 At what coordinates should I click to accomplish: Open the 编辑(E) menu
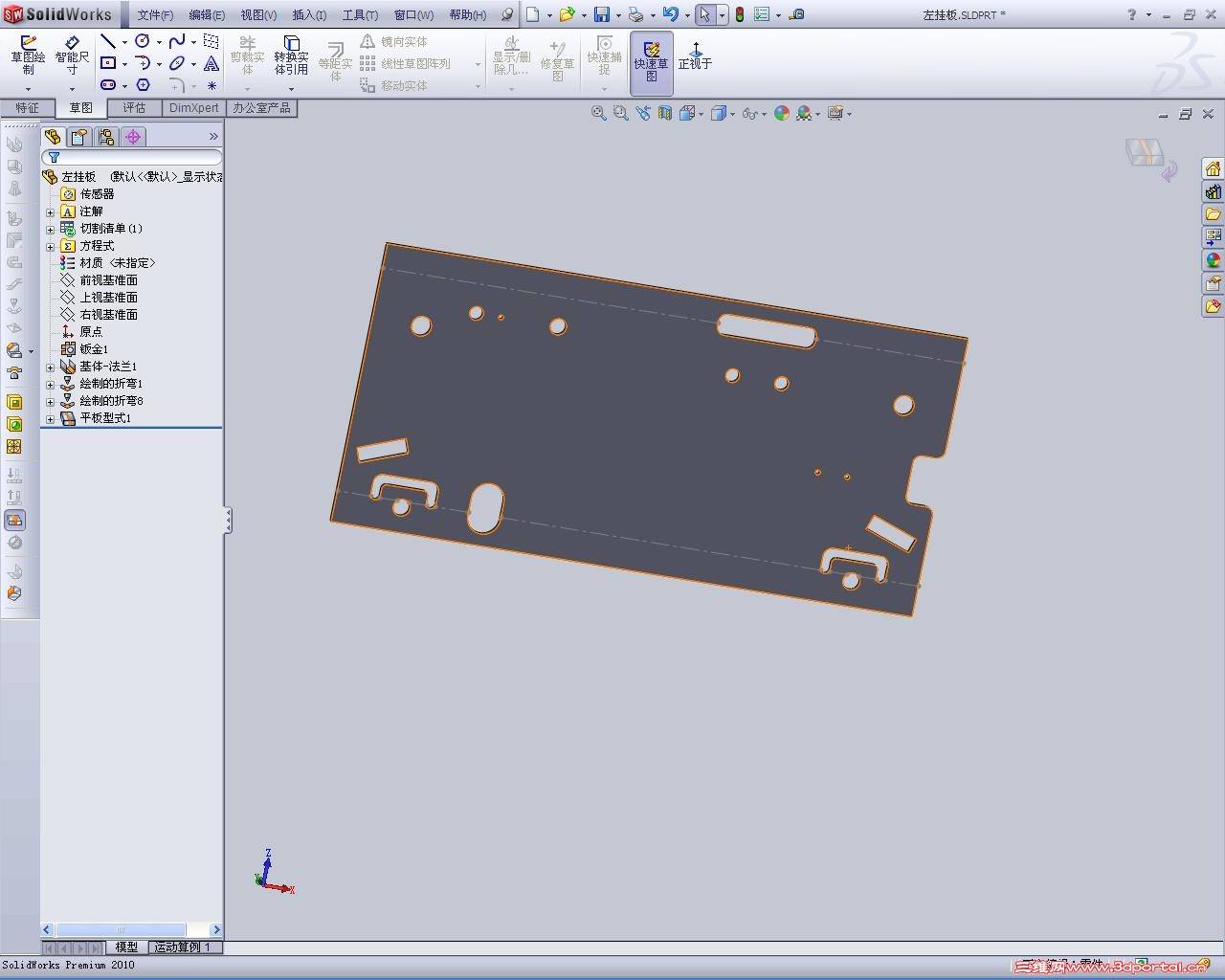click(x=207, y=14)
